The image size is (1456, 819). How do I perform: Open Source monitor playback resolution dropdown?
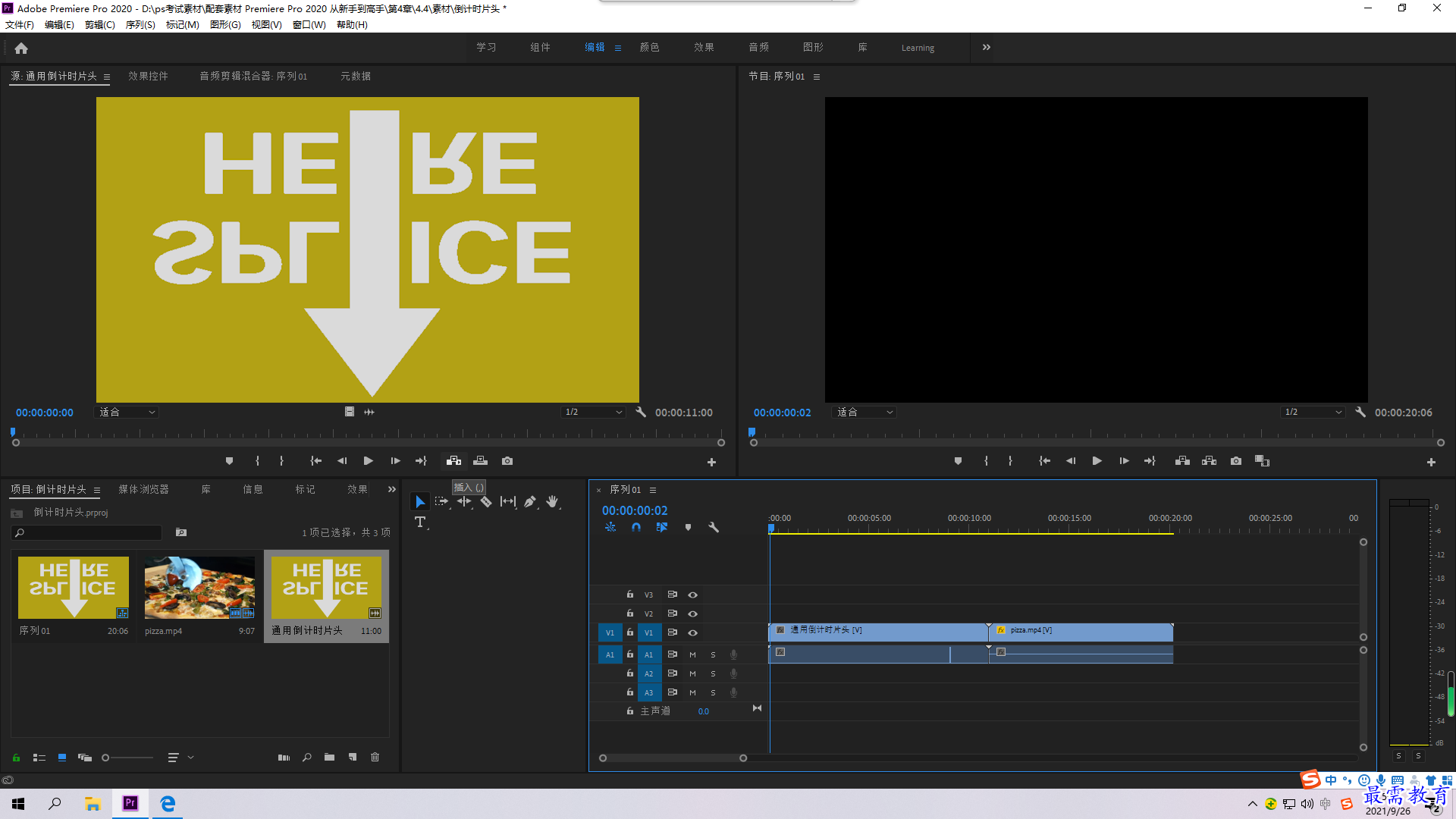point(593,412)
